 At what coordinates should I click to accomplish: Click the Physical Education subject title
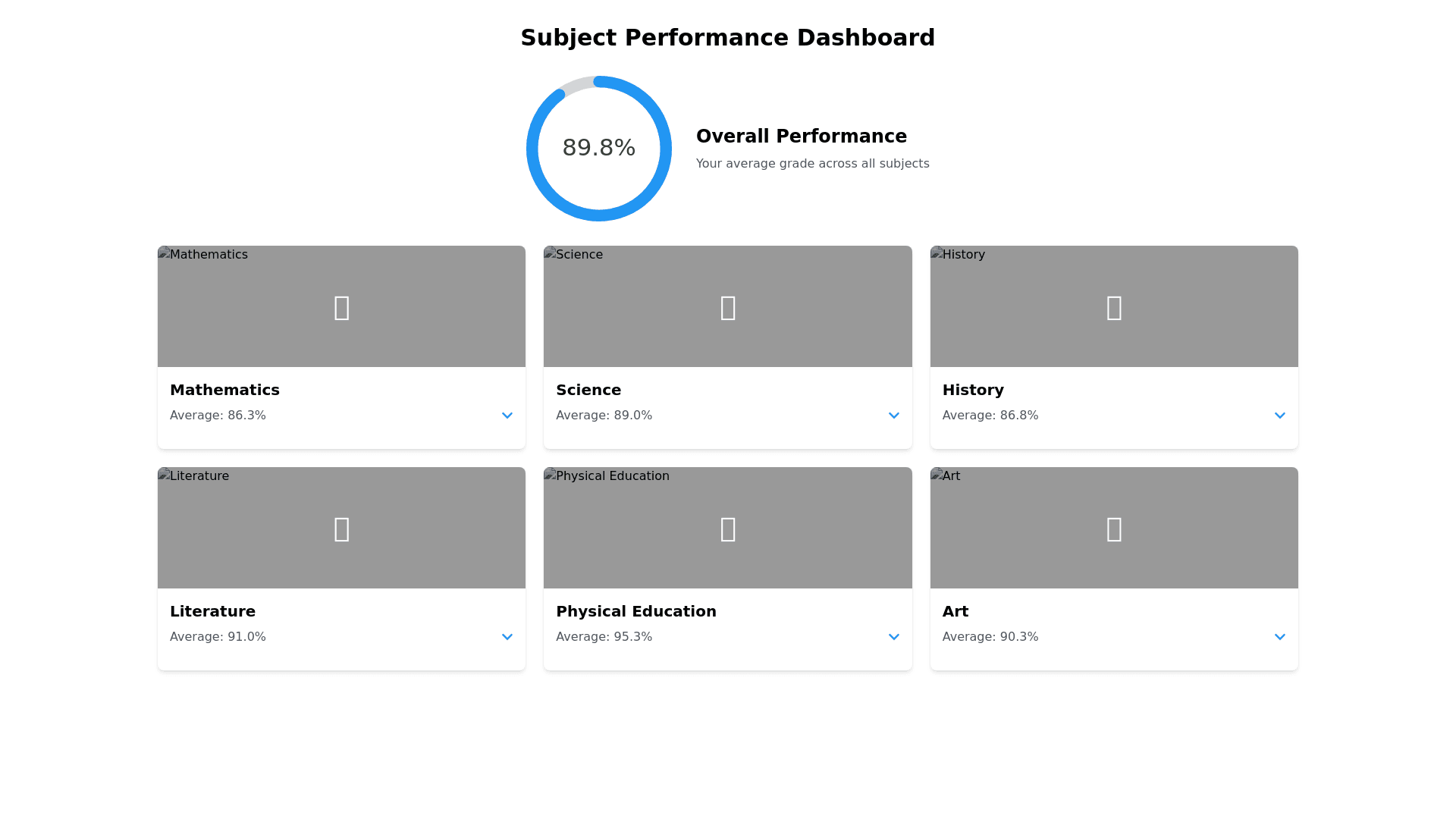coord(635,611)
